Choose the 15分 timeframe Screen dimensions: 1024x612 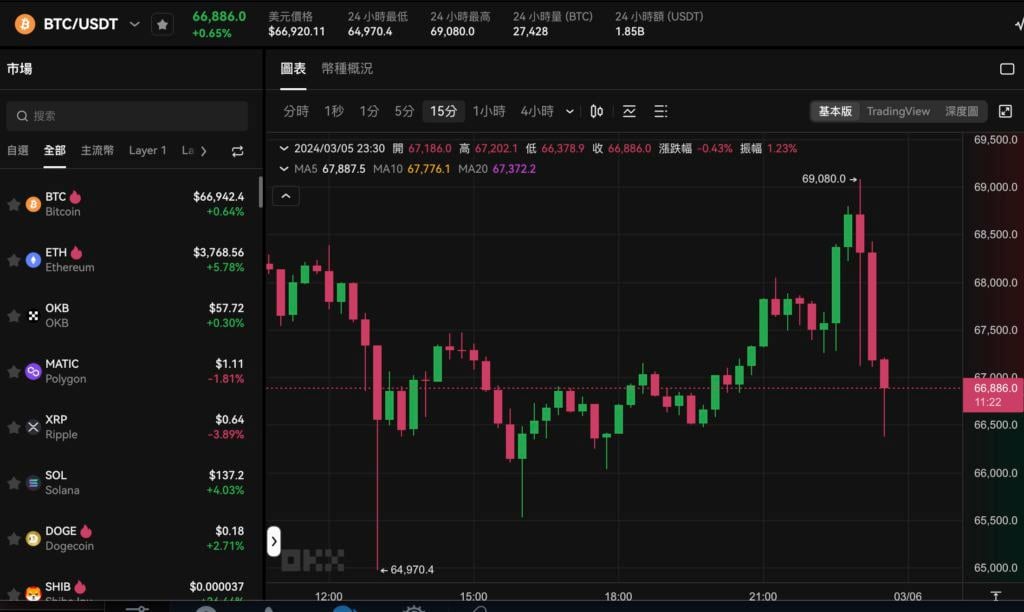(x=443, y=112)
